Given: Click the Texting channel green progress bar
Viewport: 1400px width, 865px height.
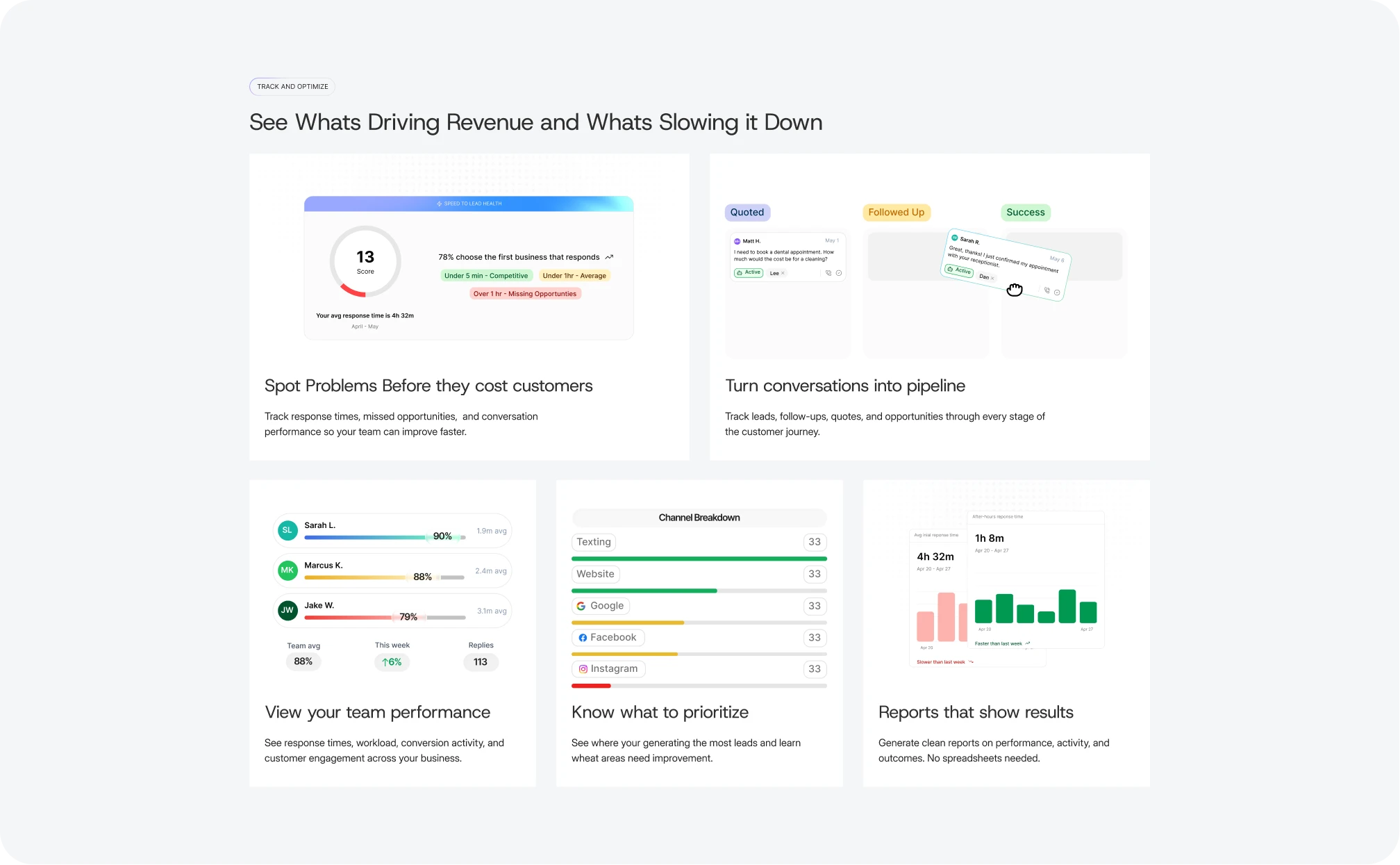Looking at the screenshot, I should [699, 559].
